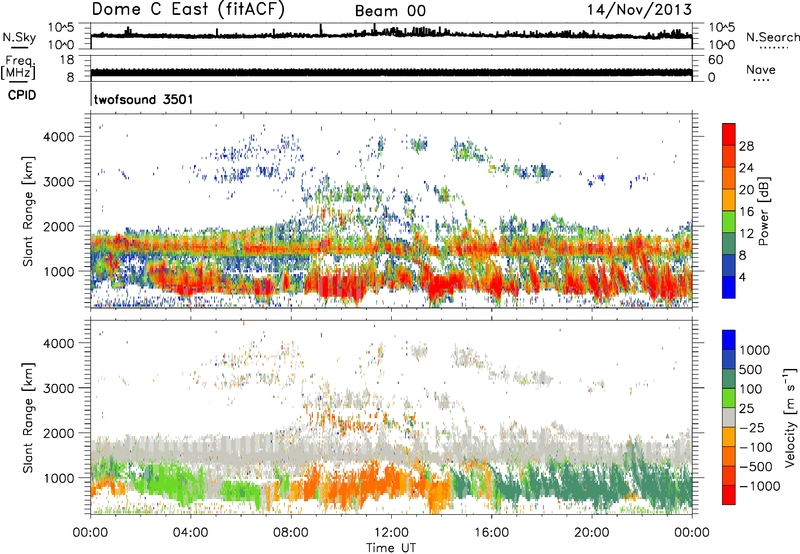Click the '00:00' tick at left of time axis
This screenshot has width=800, height=554.
90,533
